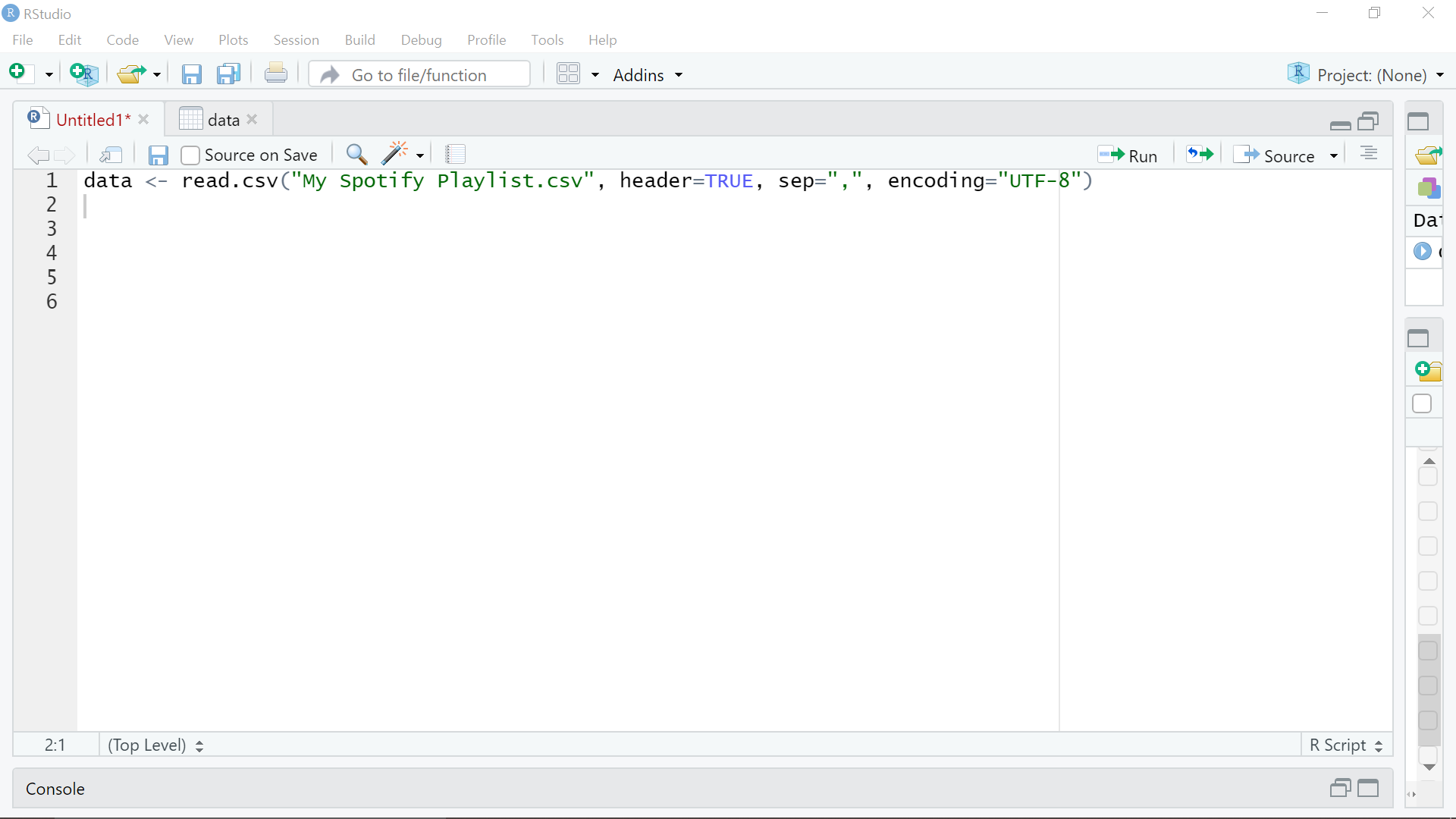The image size is (1456, 819).
Task: Click the Print document icon
Action: pos(276,74)
